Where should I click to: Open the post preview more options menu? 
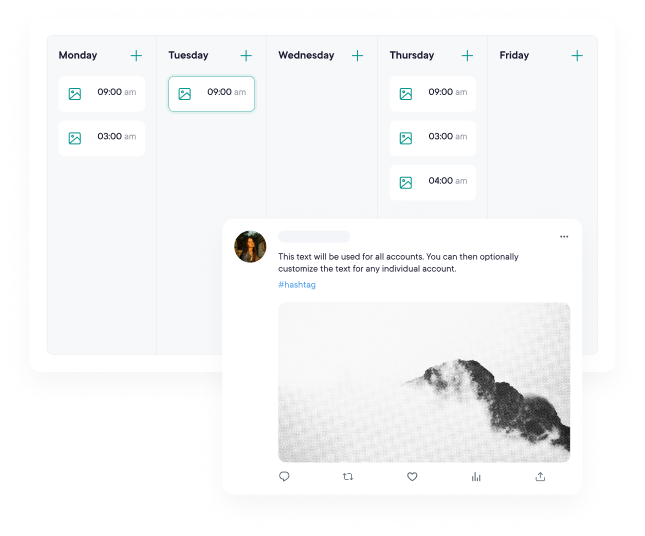[x=564, y=237]
